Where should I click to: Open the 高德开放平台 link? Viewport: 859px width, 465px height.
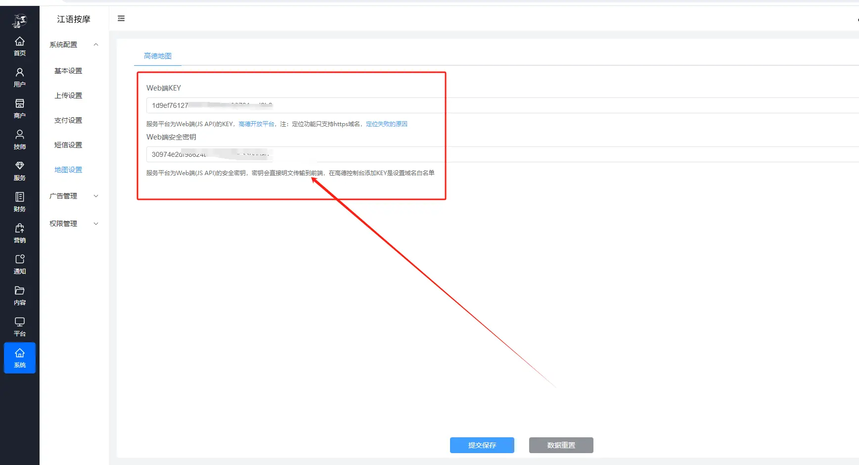pos(256,124)
